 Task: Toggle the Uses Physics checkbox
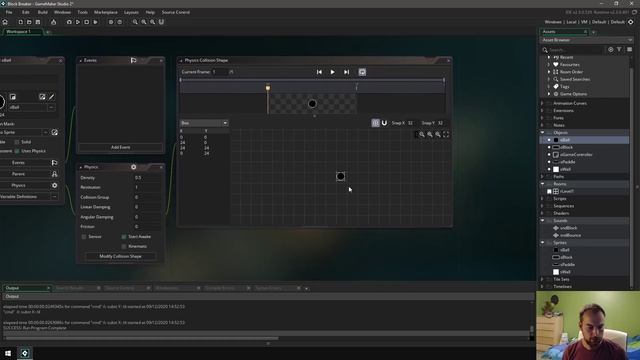[x=17, y=151]
